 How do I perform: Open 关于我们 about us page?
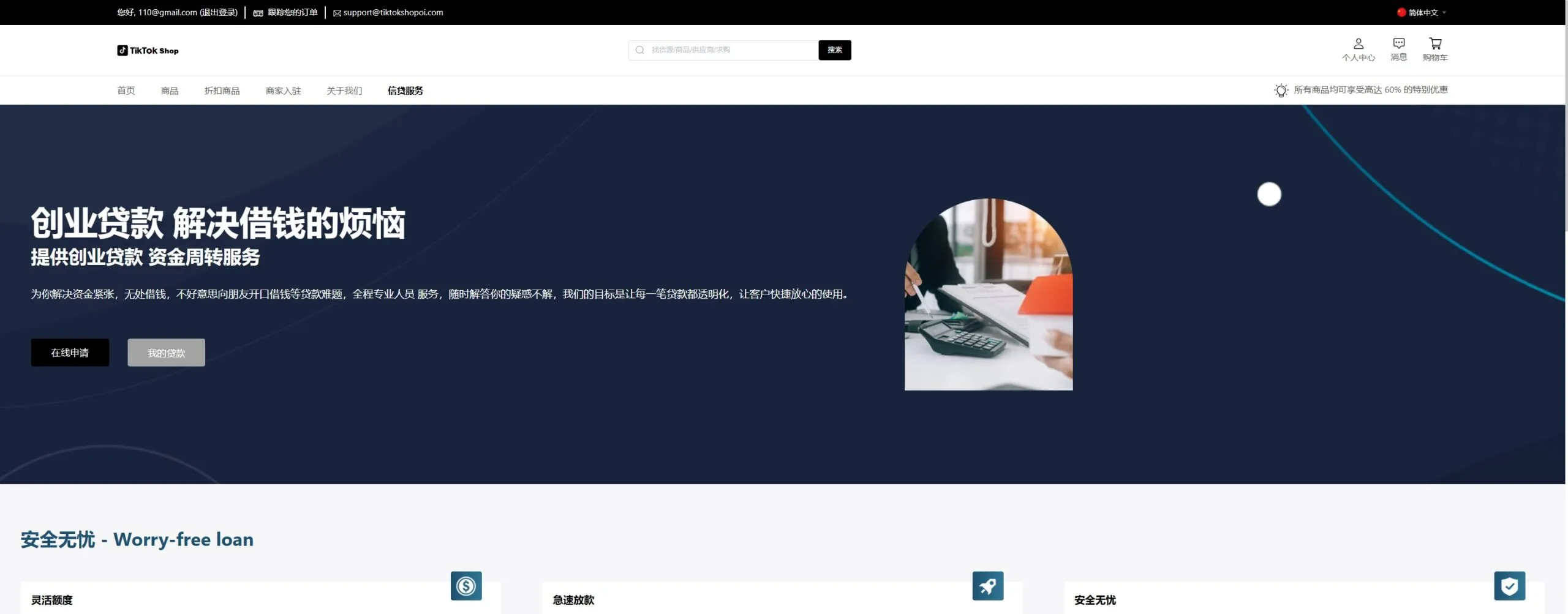(x=344, y=91)
